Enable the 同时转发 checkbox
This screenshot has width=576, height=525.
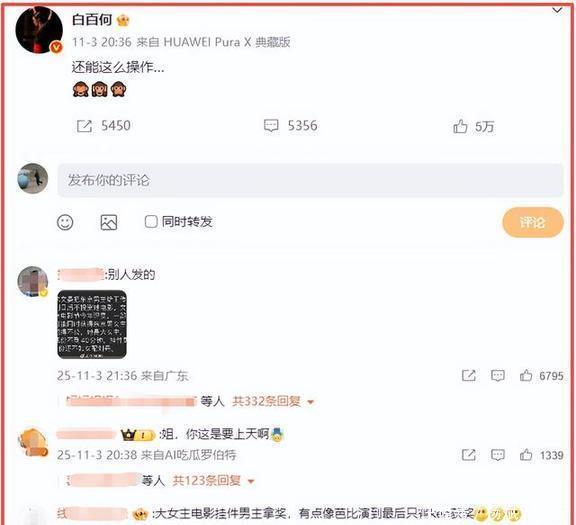(151, 222)
